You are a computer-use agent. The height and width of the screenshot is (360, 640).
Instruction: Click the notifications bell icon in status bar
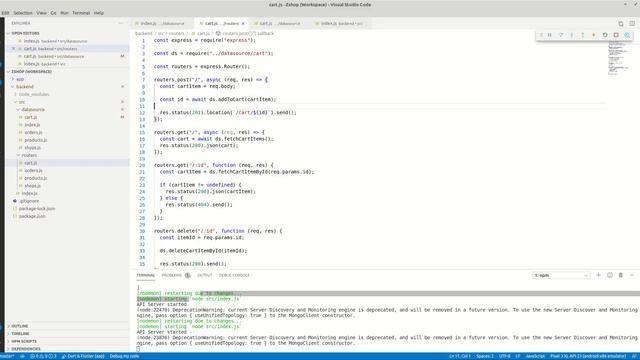click(x=634, y=356)
